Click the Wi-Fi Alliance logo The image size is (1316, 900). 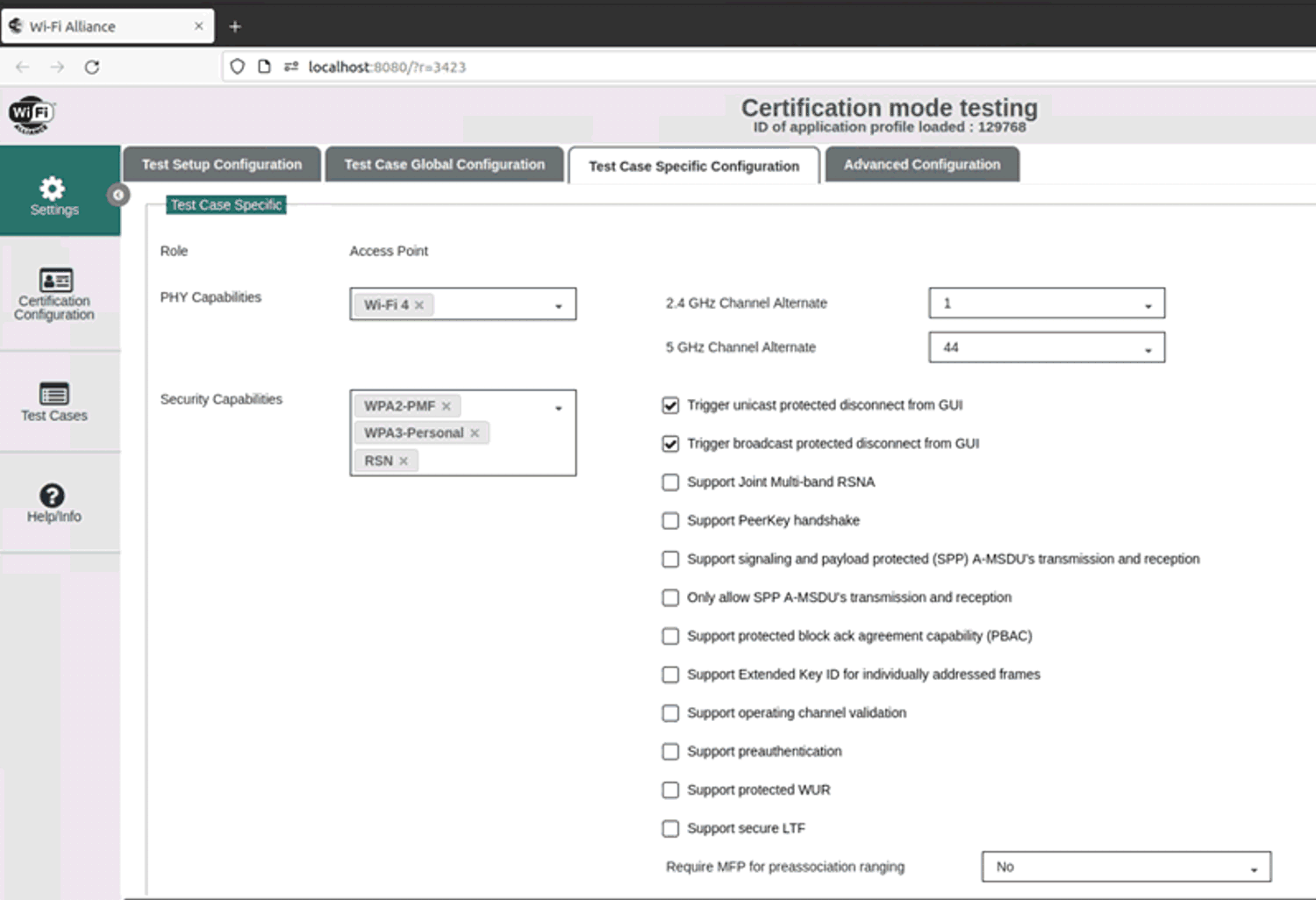coord(32,115)
